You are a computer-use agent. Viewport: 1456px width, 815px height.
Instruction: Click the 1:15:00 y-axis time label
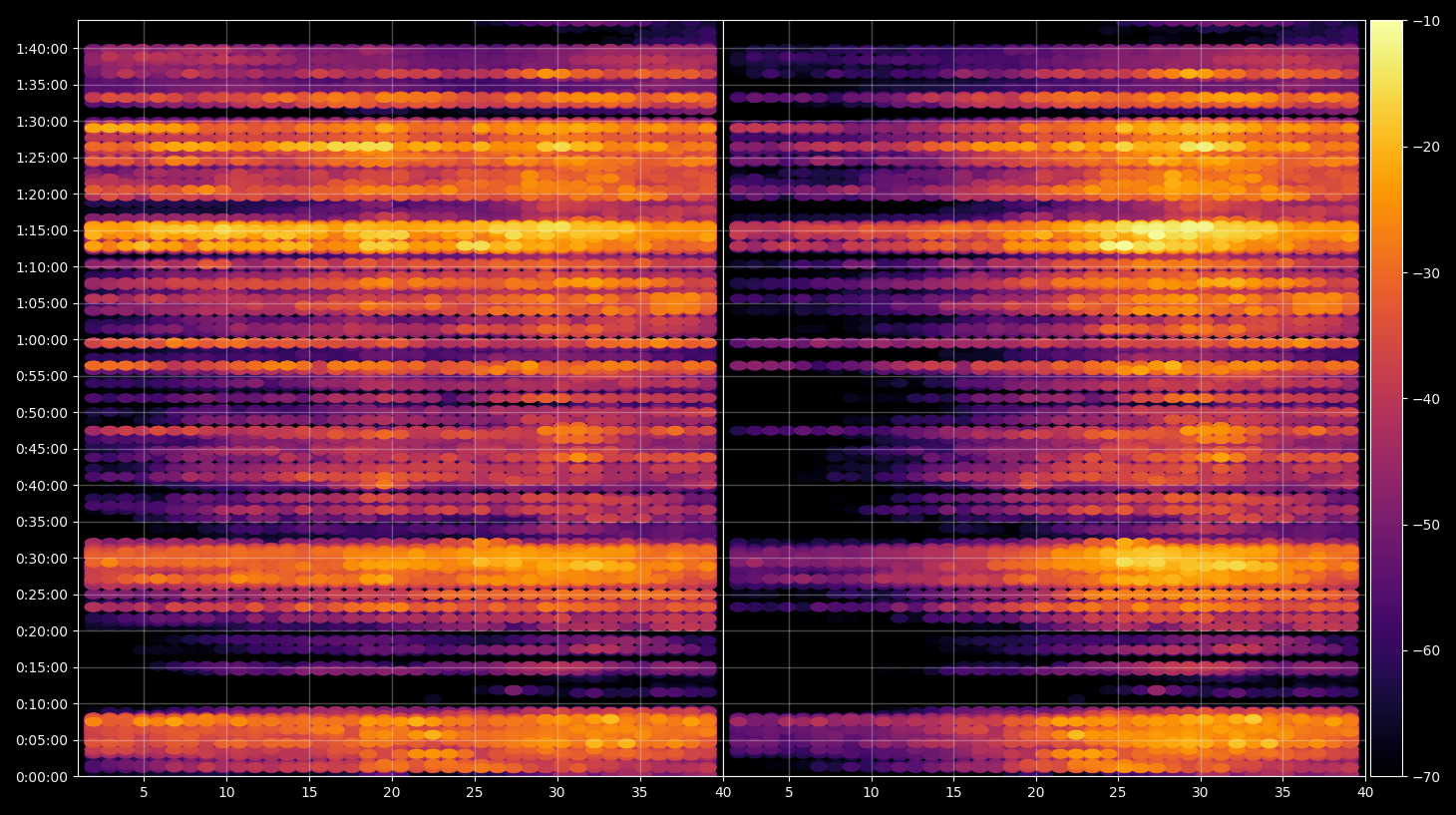click(x=42, y=230)
